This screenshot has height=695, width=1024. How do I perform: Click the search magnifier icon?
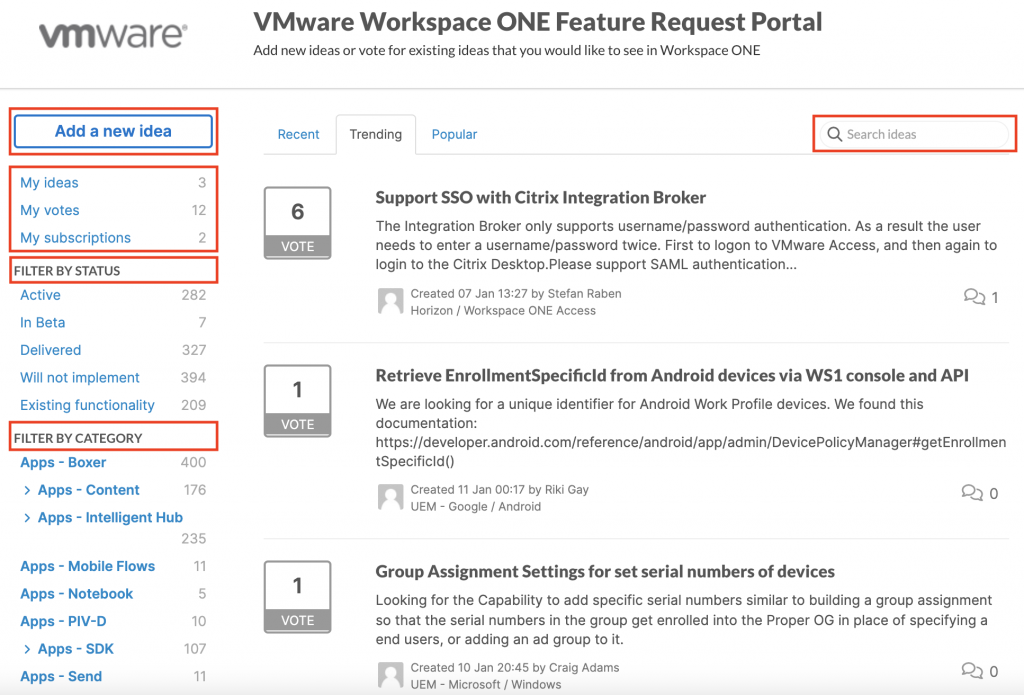tap(833, 134)
